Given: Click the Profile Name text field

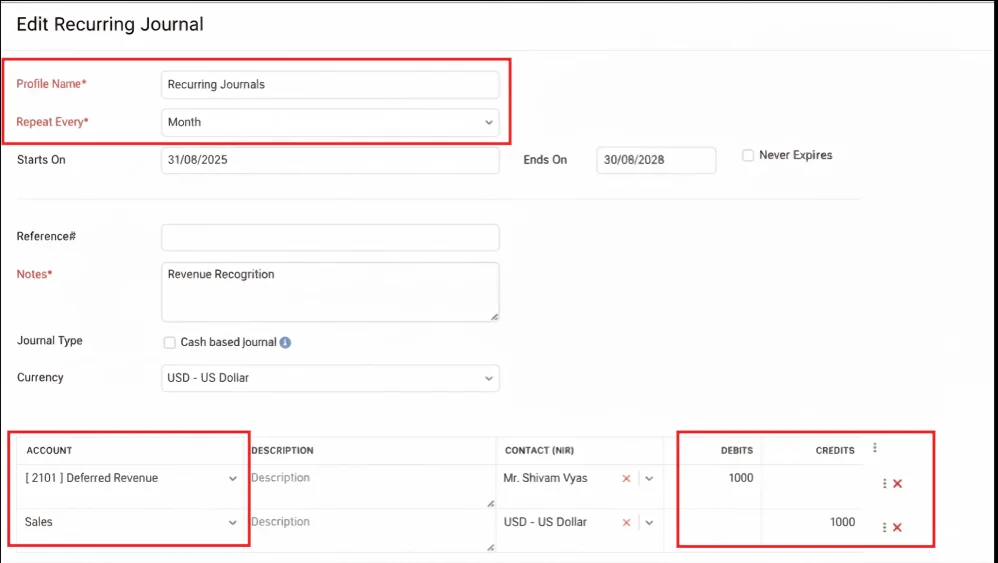Looking at the screenshot, I should coord(330,85).
